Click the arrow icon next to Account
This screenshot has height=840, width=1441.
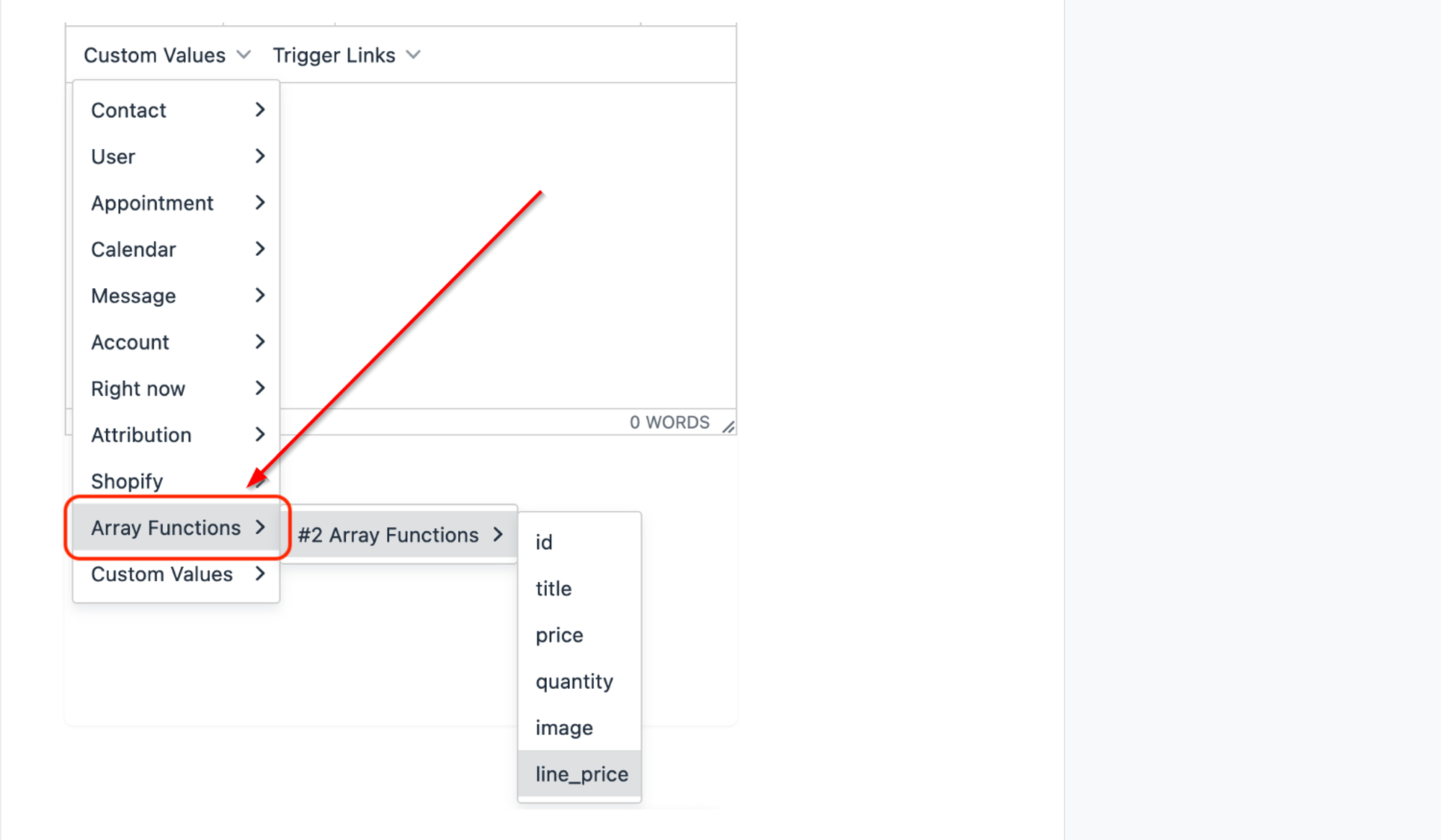[260, 342]
